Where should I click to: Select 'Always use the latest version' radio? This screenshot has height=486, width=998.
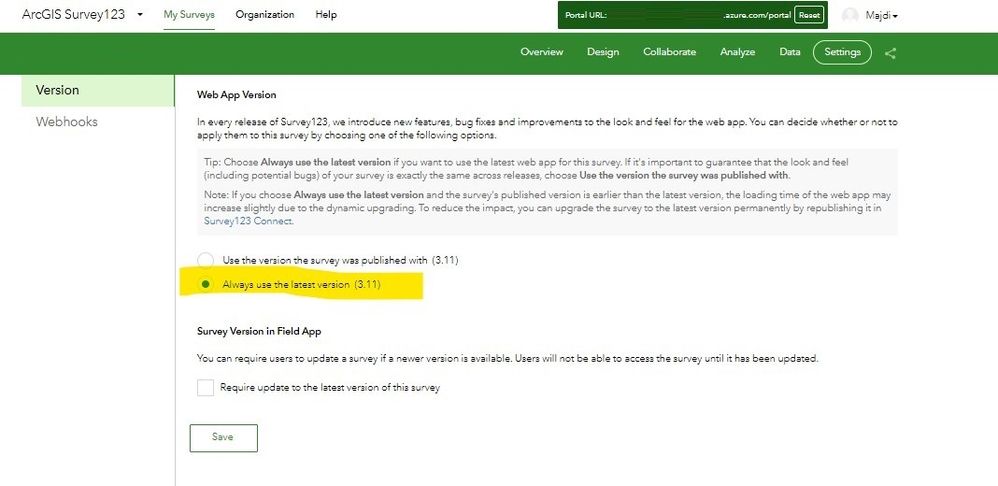(x=205, y=284)
